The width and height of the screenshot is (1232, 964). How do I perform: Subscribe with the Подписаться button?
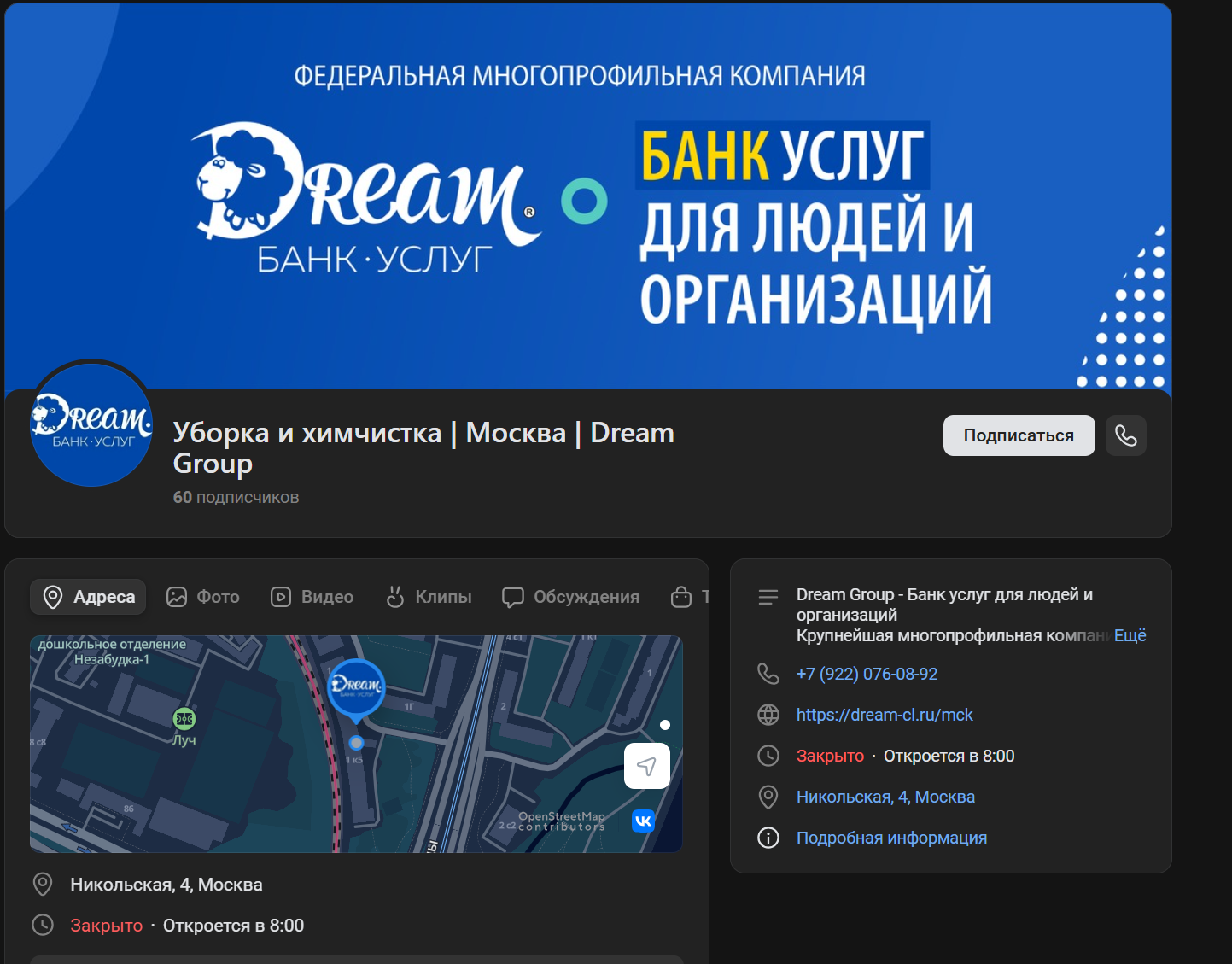pyautogui.click(x=1019, y=435)
